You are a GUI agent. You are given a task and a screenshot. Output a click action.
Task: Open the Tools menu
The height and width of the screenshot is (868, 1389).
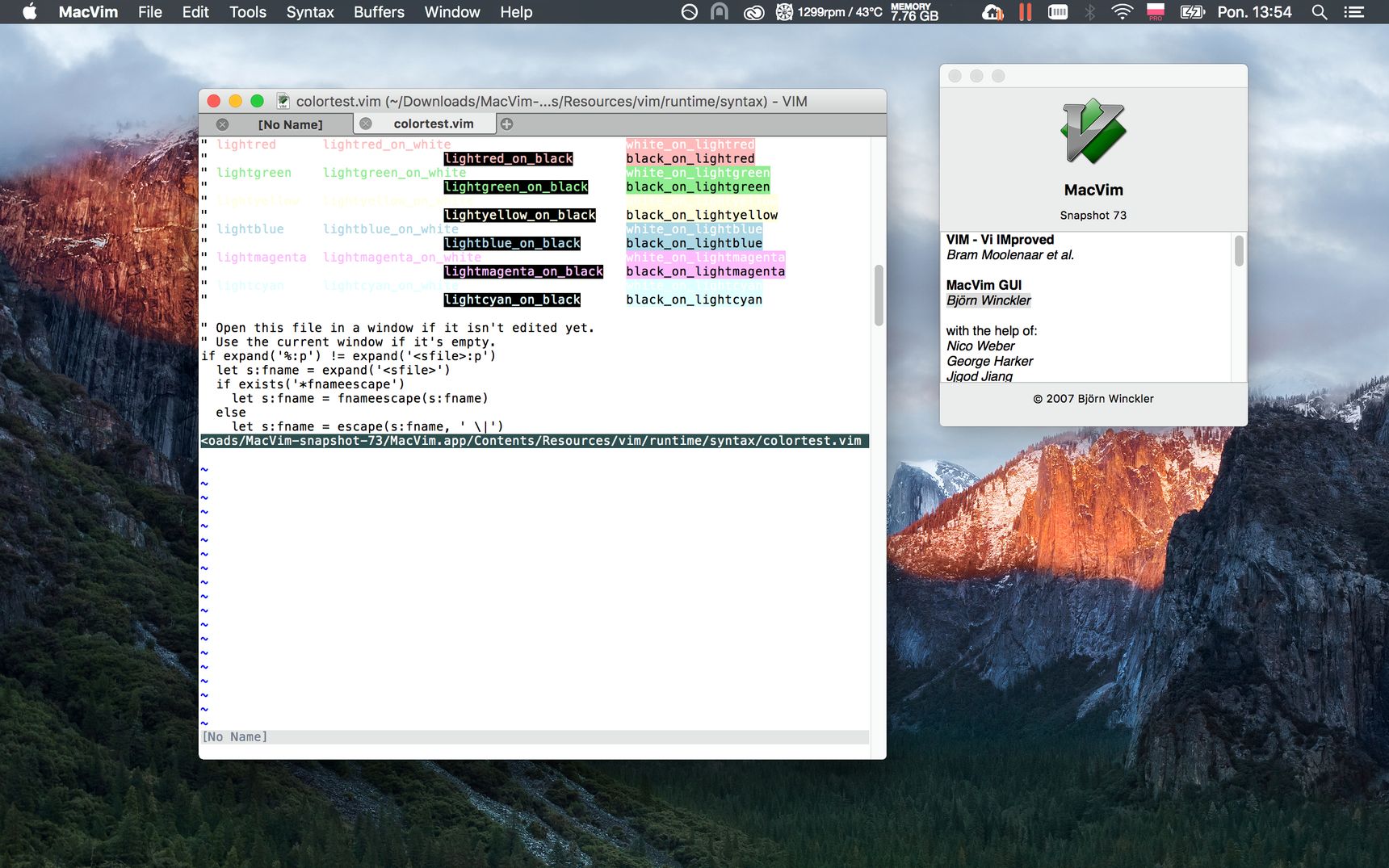click(x=248, y=12)
